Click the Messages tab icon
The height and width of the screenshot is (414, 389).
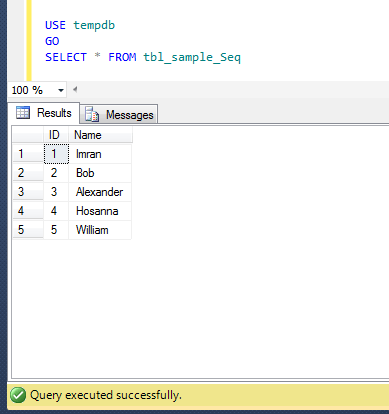click(x=92, y=114)
